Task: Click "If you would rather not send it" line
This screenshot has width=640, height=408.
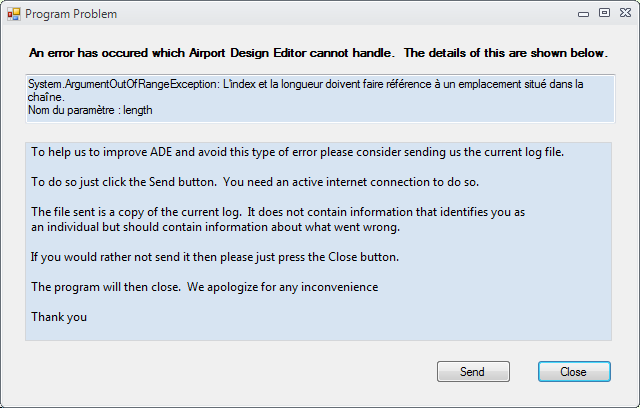Action: [x=215, y=257]
